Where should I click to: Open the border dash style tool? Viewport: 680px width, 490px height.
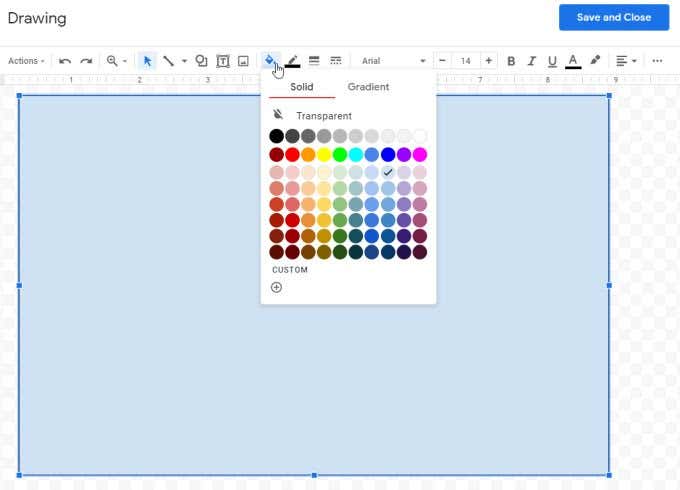coord(336,61)
